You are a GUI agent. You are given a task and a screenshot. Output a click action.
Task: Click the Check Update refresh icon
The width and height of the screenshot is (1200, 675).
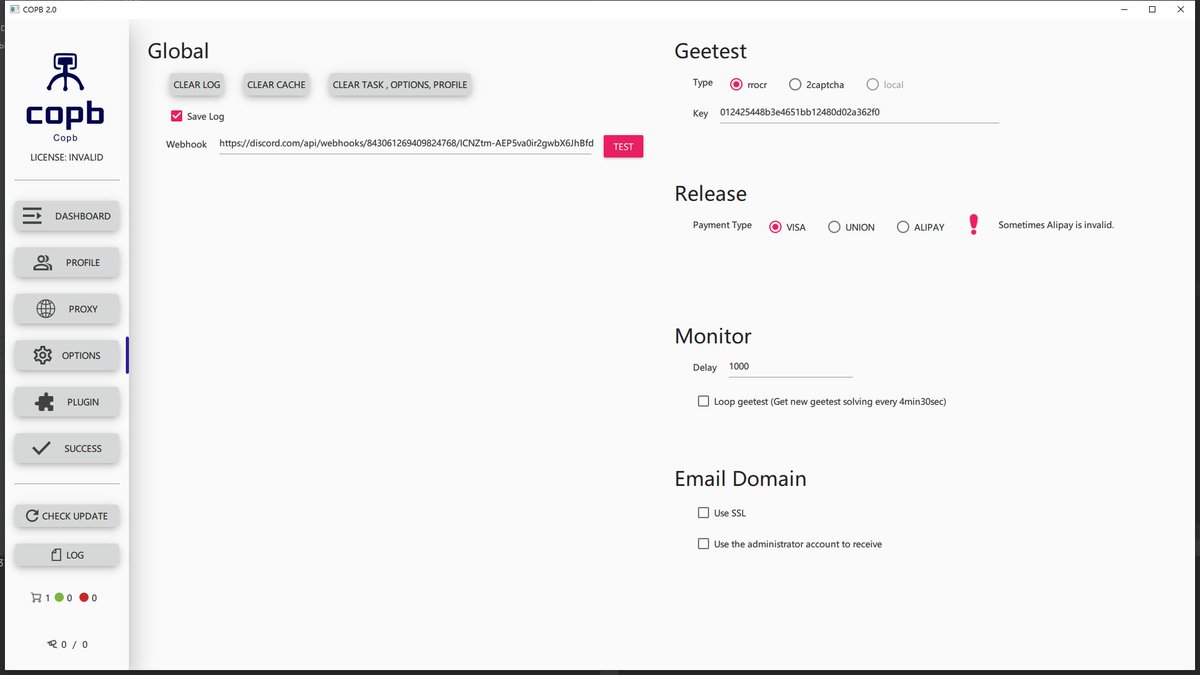[32, 516]
